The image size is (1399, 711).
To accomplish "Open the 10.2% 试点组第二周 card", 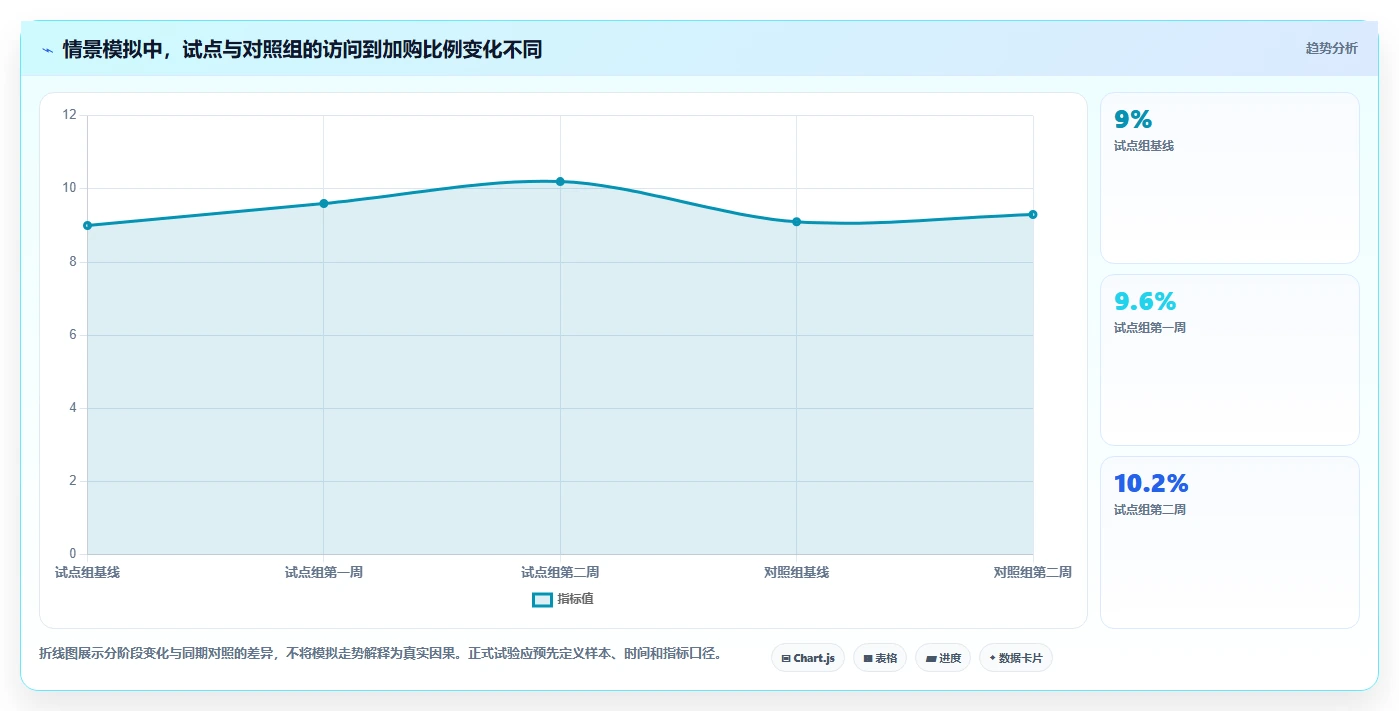I will [x=1230, y=542].
